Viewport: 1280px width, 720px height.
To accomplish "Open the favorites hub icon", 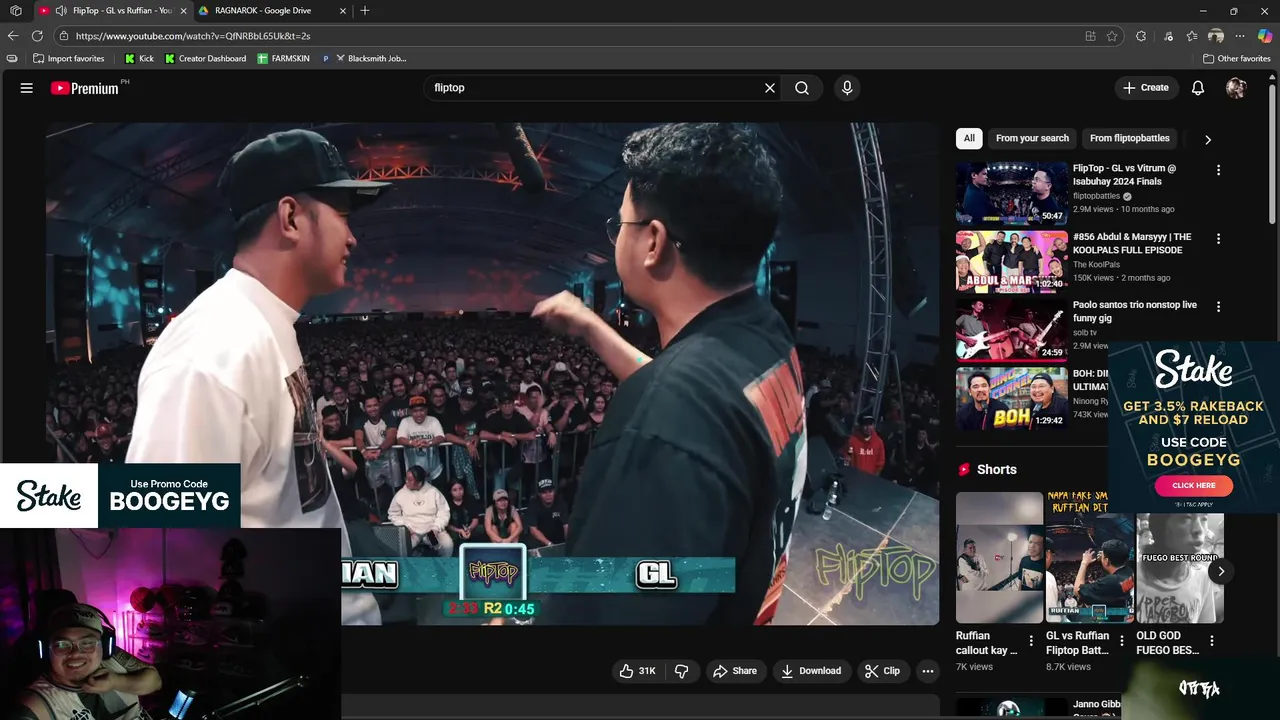I will 1192,36.
